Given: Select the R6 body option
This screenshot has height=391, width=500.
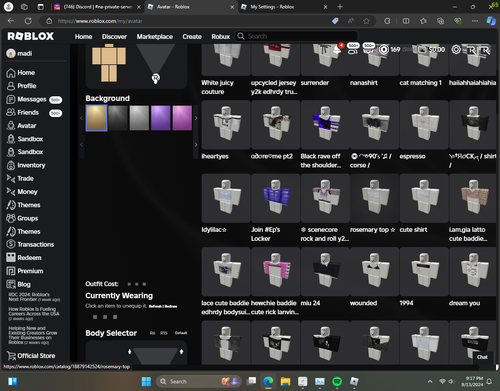Looking at the screenshot, I should (x=153, y=333).
